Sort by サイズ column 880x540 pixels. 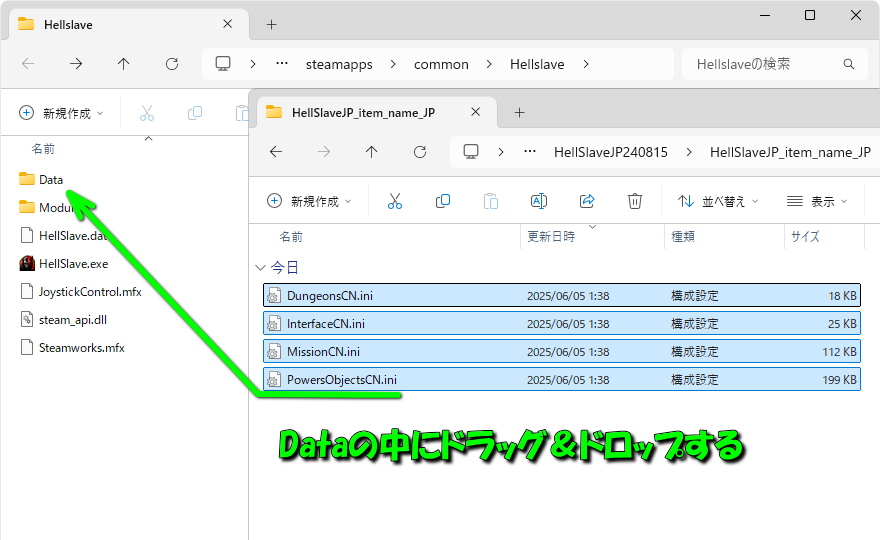click(x=805, y=237)
